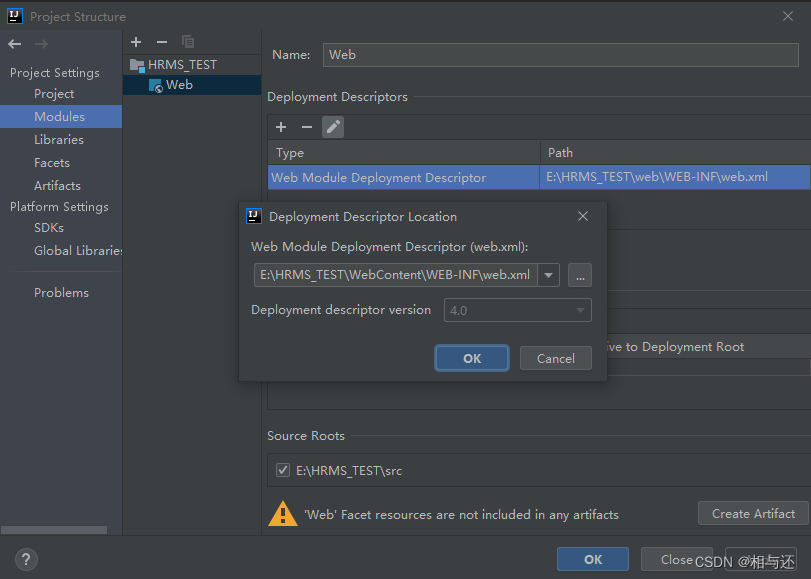Screen dimensions: 811x579
Task: Browse for web.xml with the ... button
Action: pyautogui.click(x=580, y=275)
